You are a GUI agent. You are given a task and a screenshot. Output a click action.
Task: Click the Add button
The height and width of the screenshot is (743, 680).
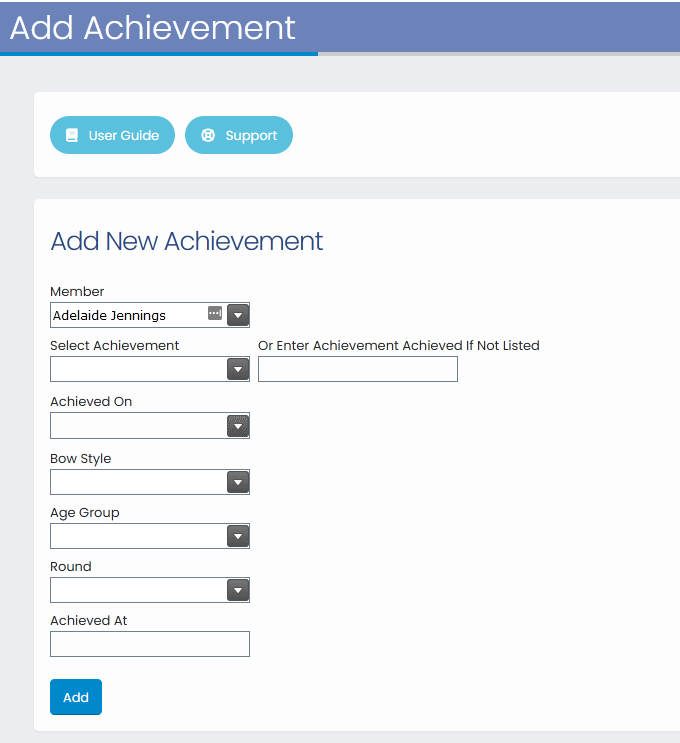click(x=76, y=697)
